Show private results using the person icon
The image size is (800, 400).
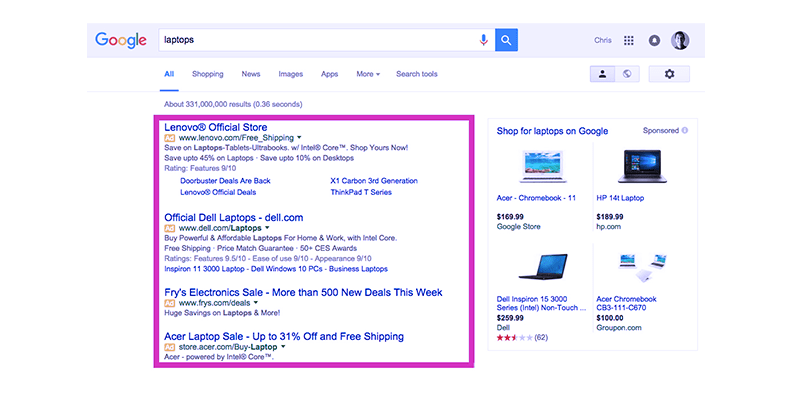point(603,74)
